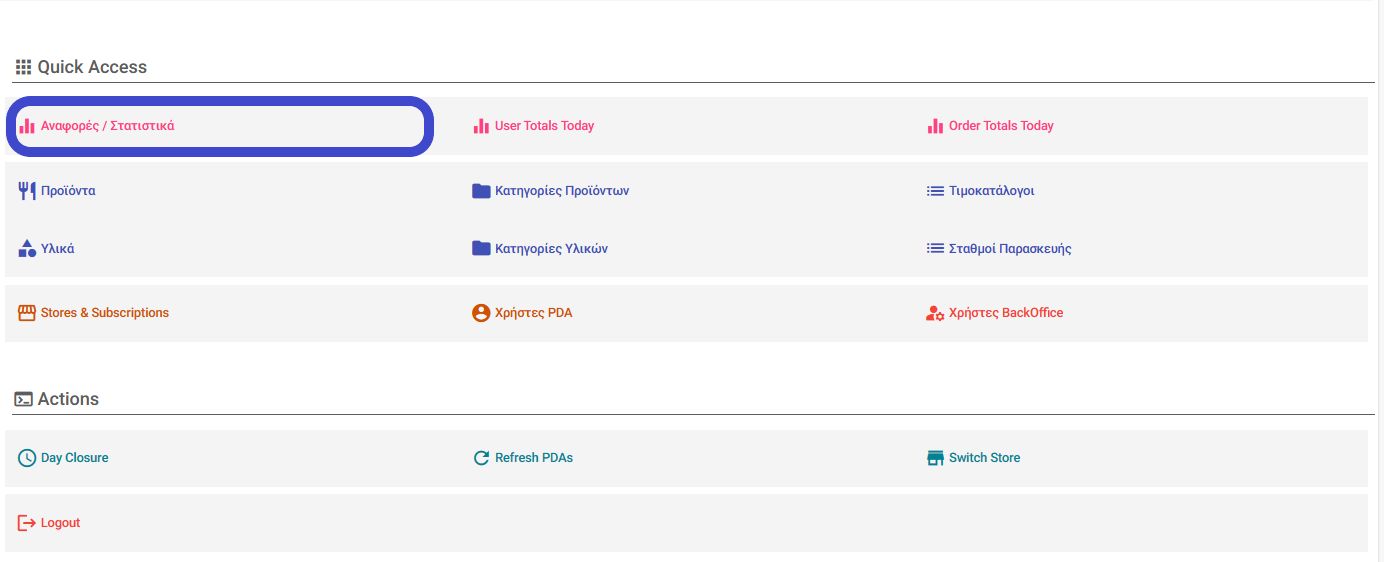Screen dimensions: 1384x562
Task: Open the Stores & Subscriptions link
Action: pyautogui.click(x=105, y=313)
